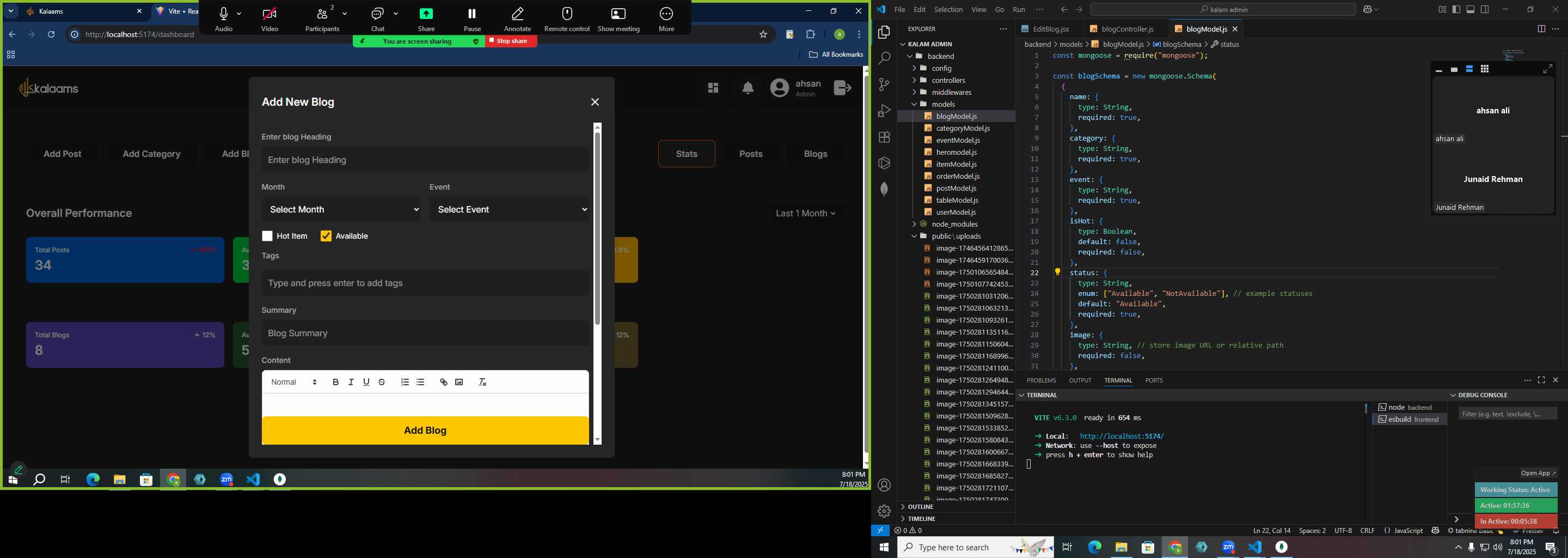
Task: Insert ordered list in content editor
Action: point(405,382)
